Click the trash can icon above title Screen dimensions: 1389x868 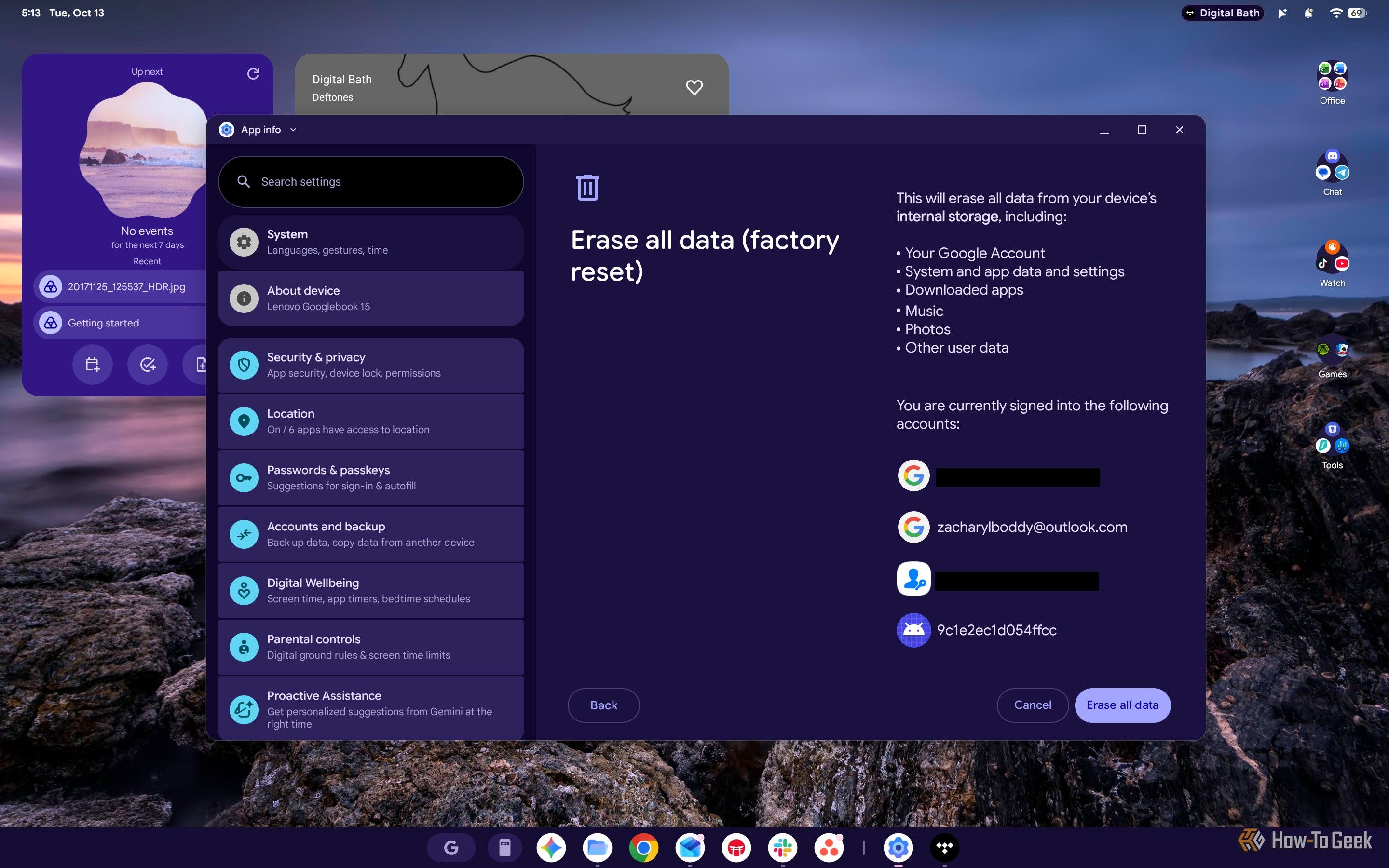point(587,187)
